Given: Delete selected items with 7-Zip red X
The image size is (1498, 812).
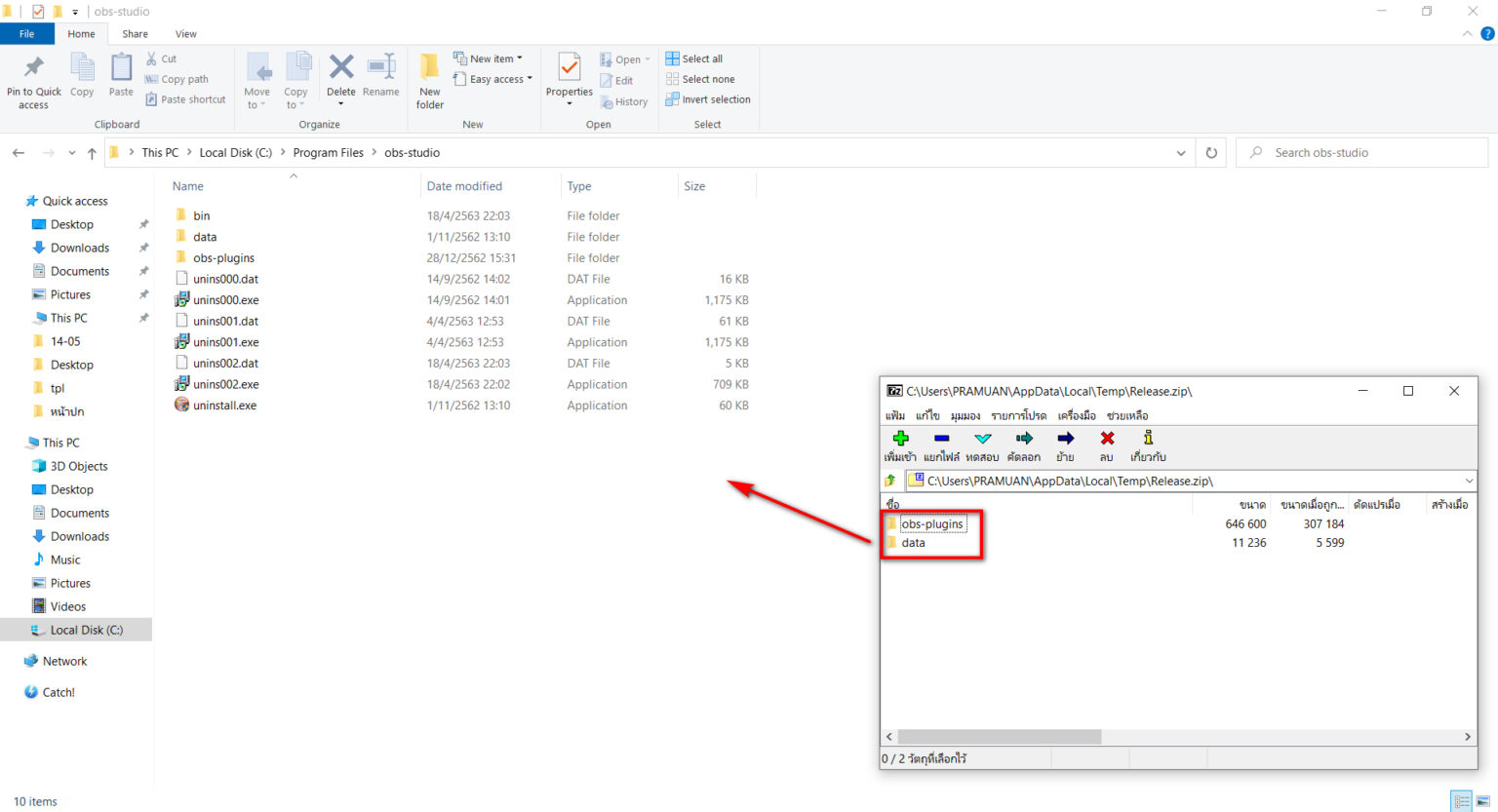Looking at the screenshot, I should (1106, 441).
